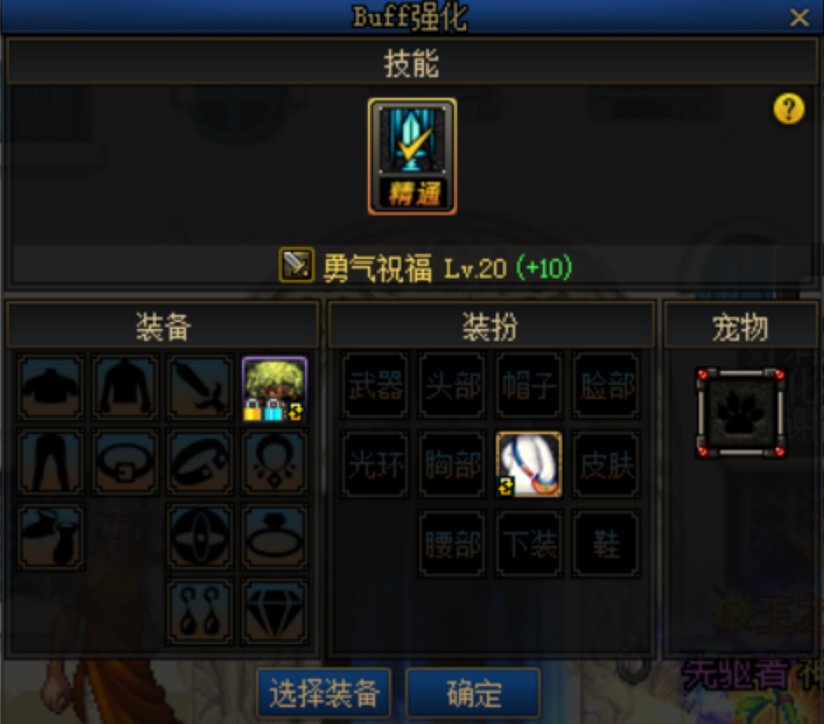Select the 武器 avatar slot
824x724 pixels.
[x=375, y=385]
